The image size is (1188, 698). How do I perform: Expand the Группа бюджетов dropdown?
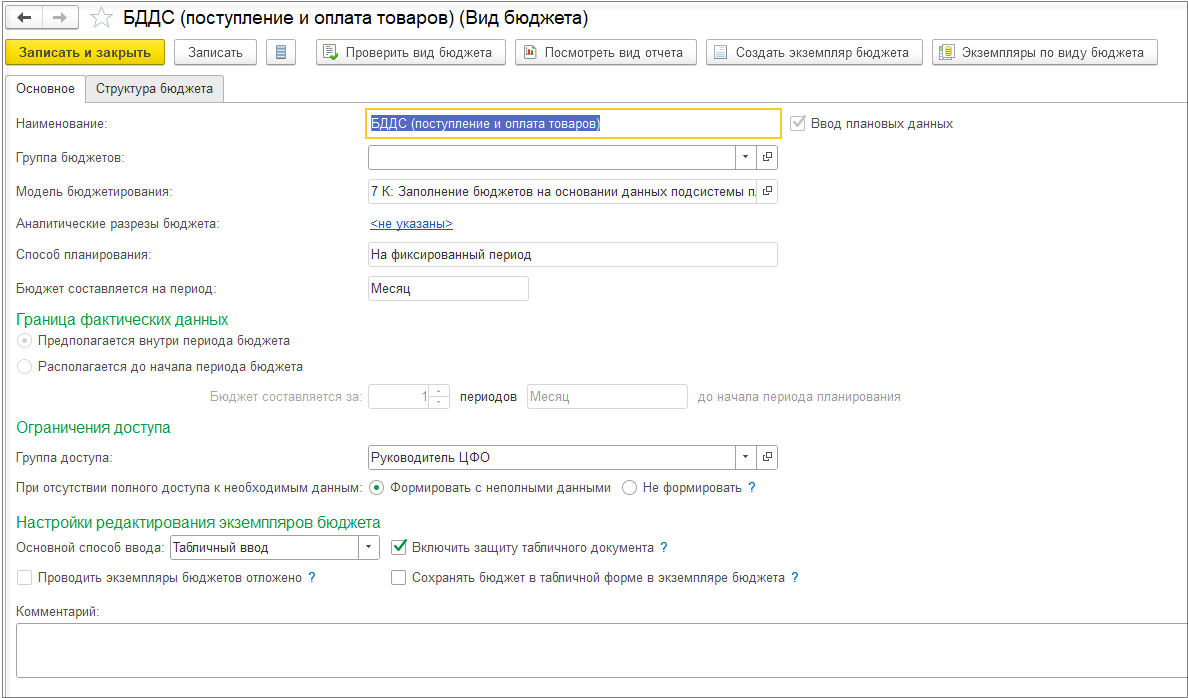tap(746, 157)
